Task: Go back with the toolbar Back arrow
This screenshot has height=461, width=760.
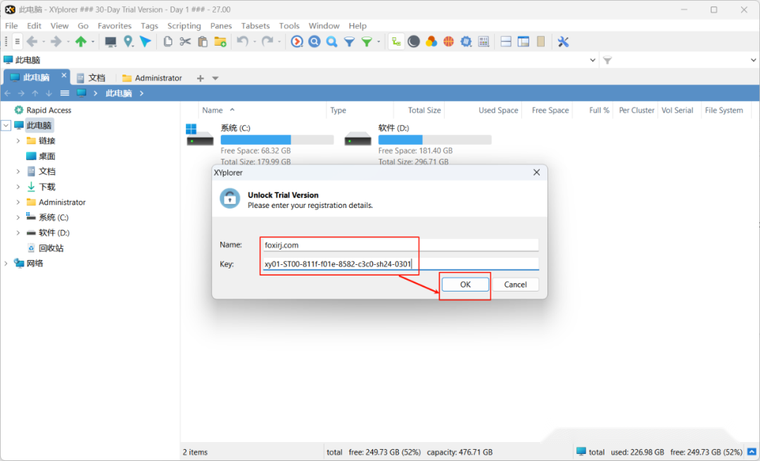Action: pyautogui.click(x=32, y=42)
